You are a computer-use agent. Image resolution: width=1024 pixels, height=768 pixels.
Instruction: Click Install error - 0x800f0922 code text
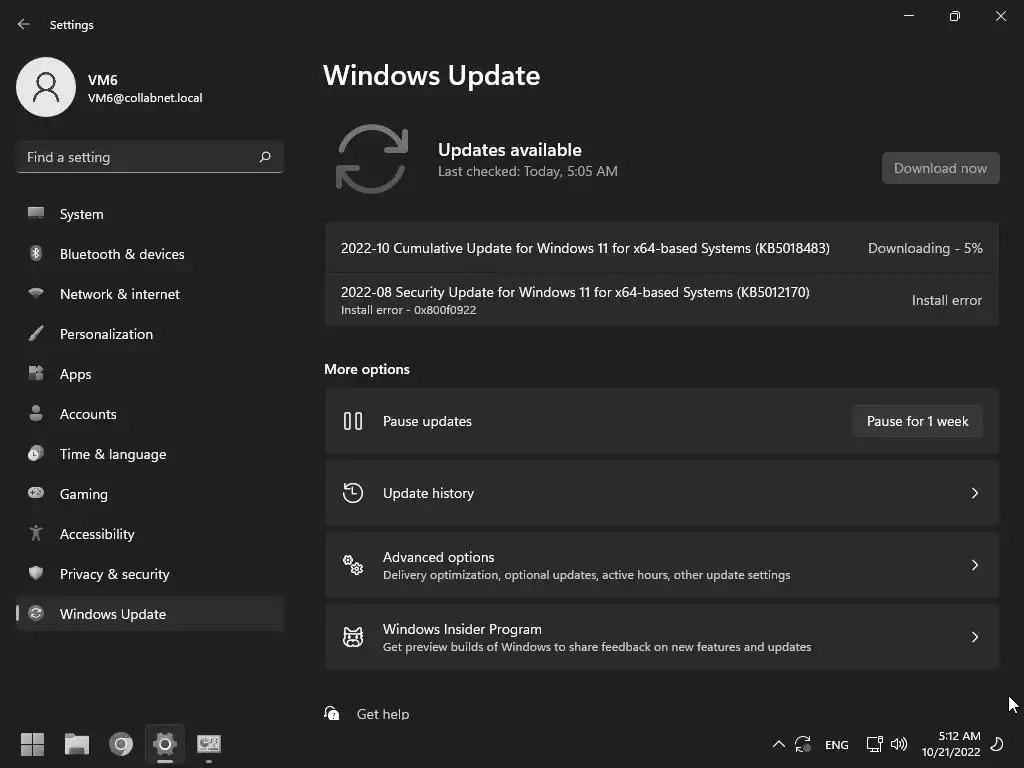pyautogui.click(x=408, y=310)
